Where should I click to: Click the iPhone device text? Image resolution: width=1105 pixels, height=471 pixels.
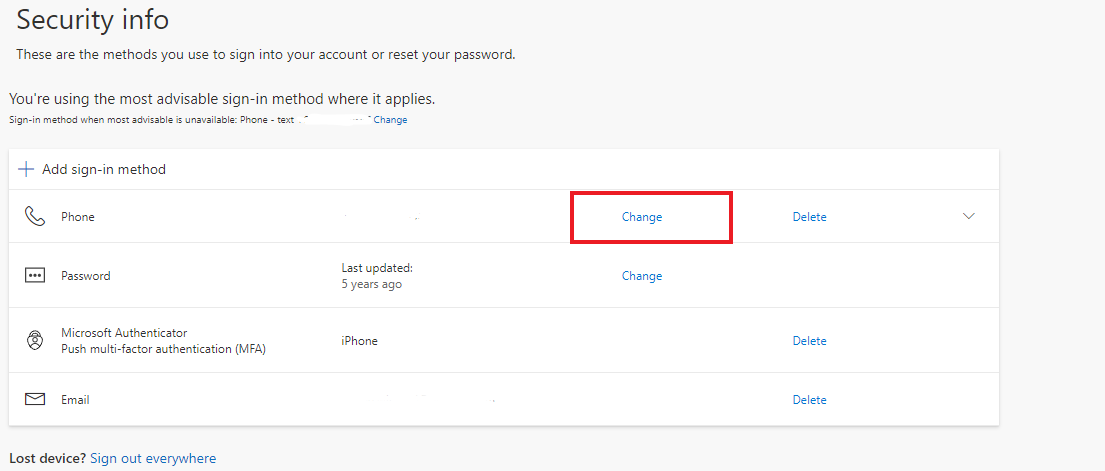coord(359,341)
